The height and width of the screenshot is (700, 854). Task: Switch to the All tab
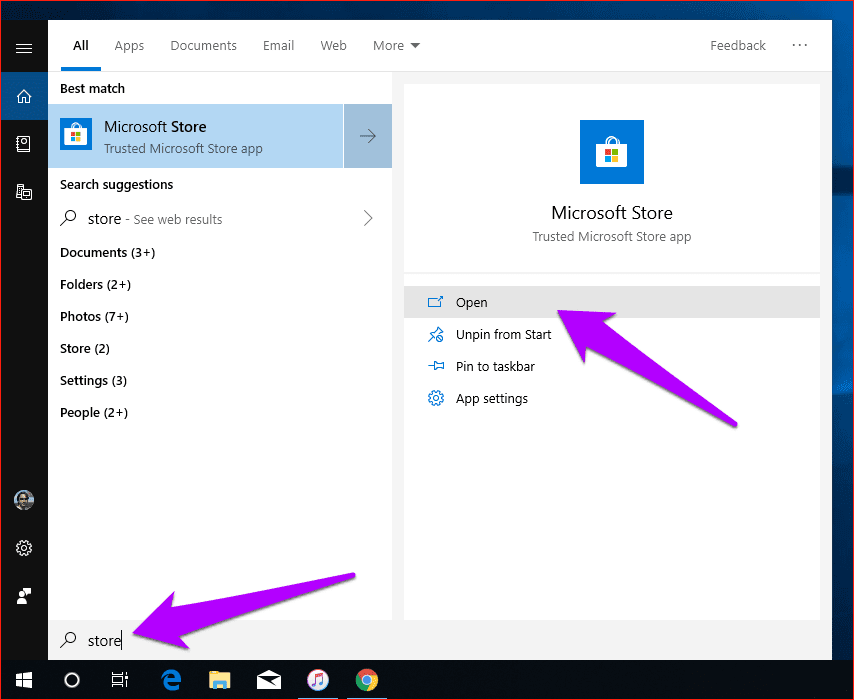(81, 46)
